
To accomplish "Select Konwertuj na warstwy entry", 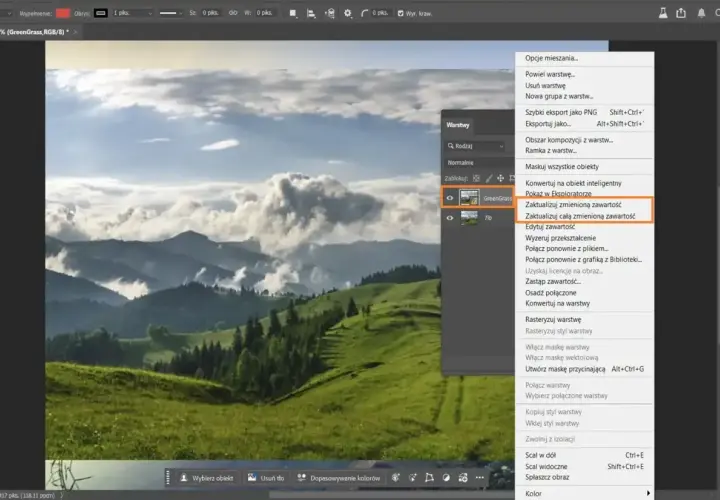I will (557, 303).
